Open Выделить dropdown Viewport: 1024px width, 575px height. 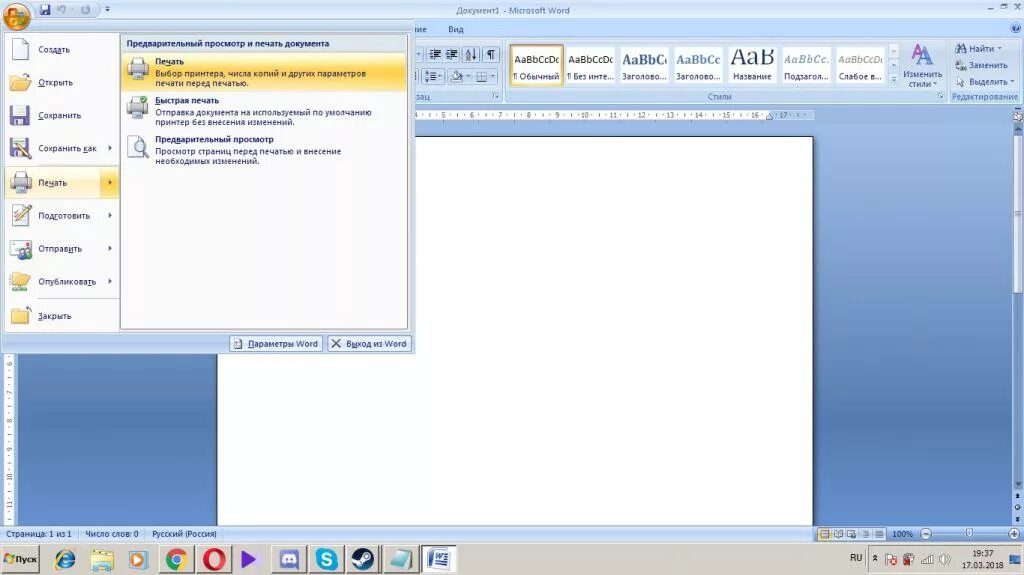985,82
